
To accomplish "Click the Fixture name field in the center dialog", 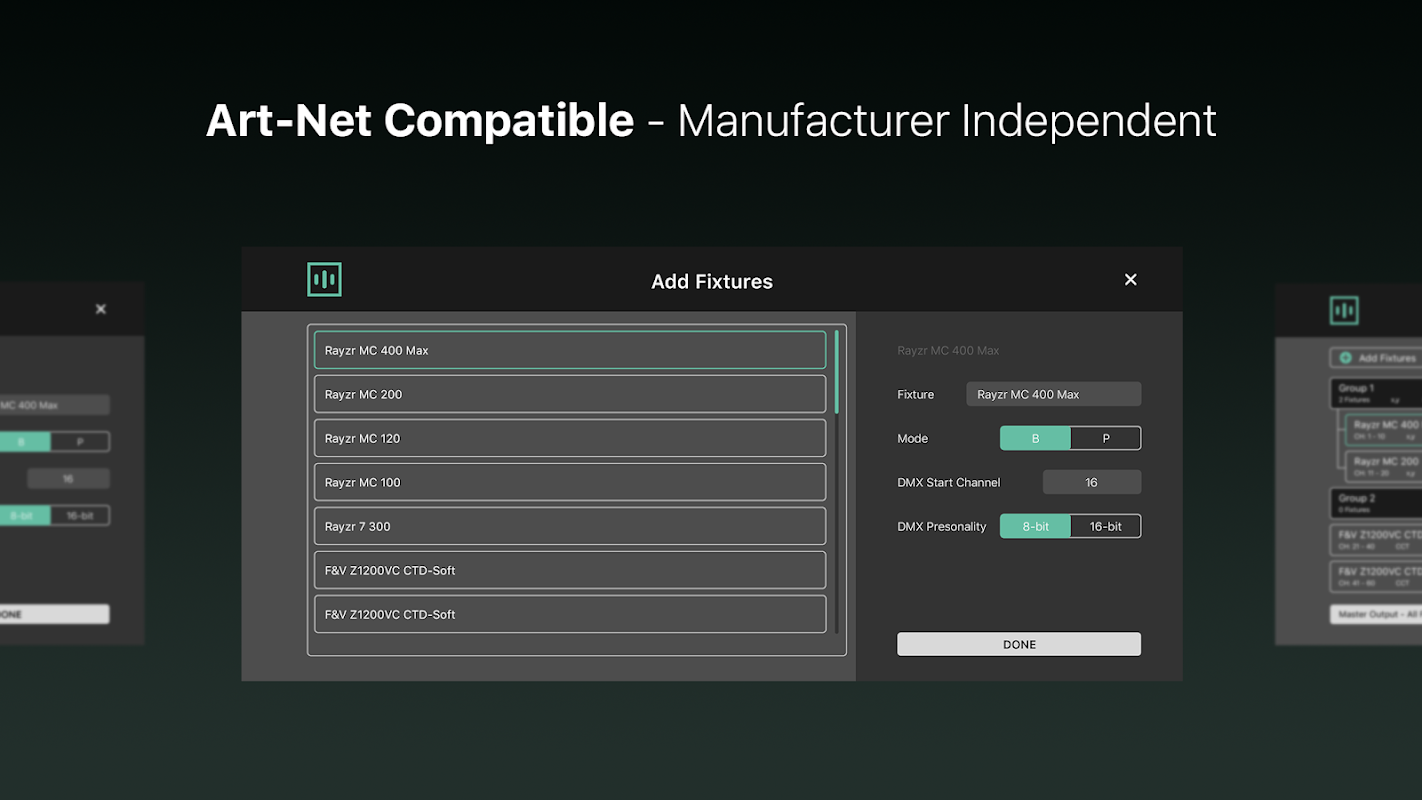I will pyautogui.click(x=1053, y=394).
